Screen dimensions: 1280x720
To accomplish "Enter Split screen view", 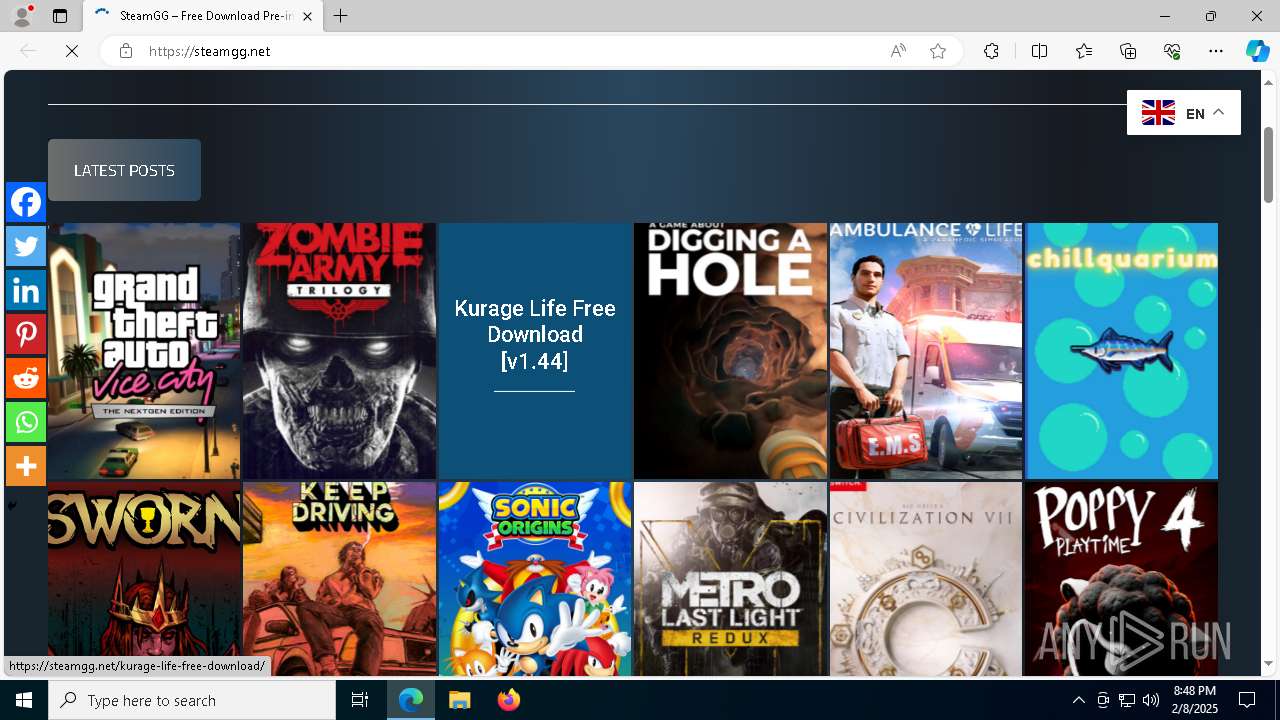I will point(1039,51).
